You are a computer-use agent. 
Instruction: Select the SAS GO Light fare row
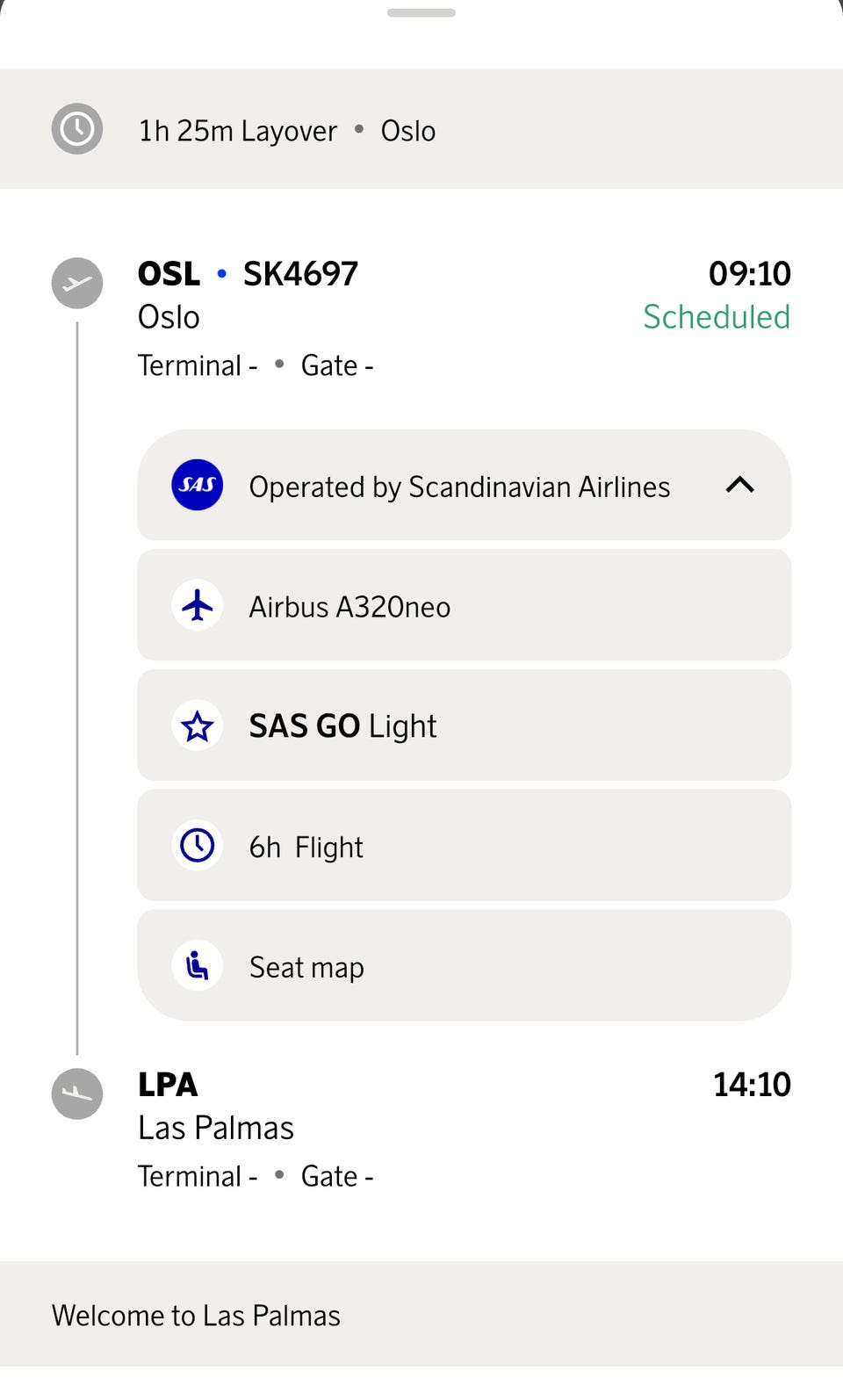pyautogui.click(x=465, y=725)
